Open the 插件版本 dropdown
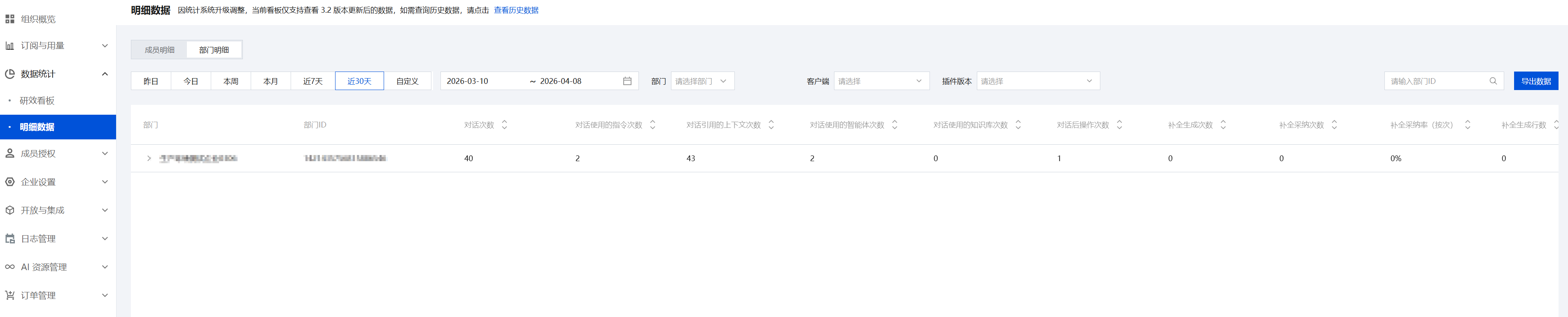 [1038, 81]
